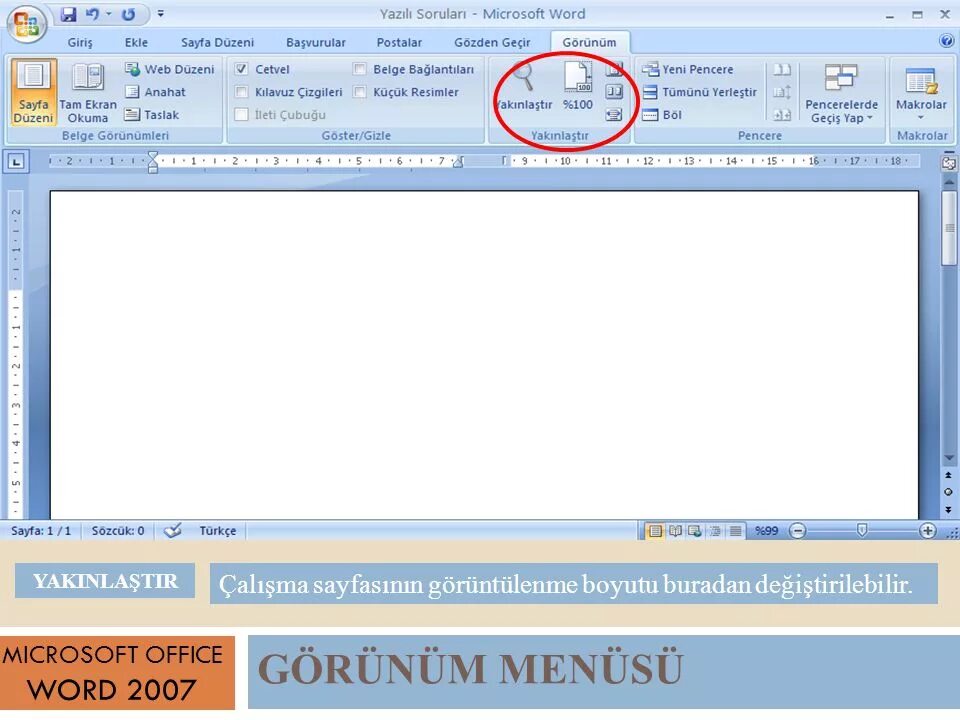Select print layout view in status bar
Image resolution: width=960 pixels, height=720 pixels.
(x=655, y=531)
